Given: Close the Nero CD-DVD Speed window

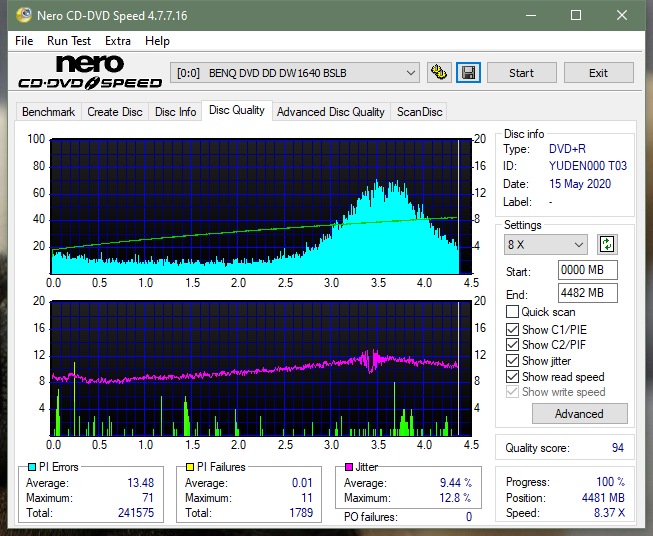Looking at the screenshot, I should point(622,15).
